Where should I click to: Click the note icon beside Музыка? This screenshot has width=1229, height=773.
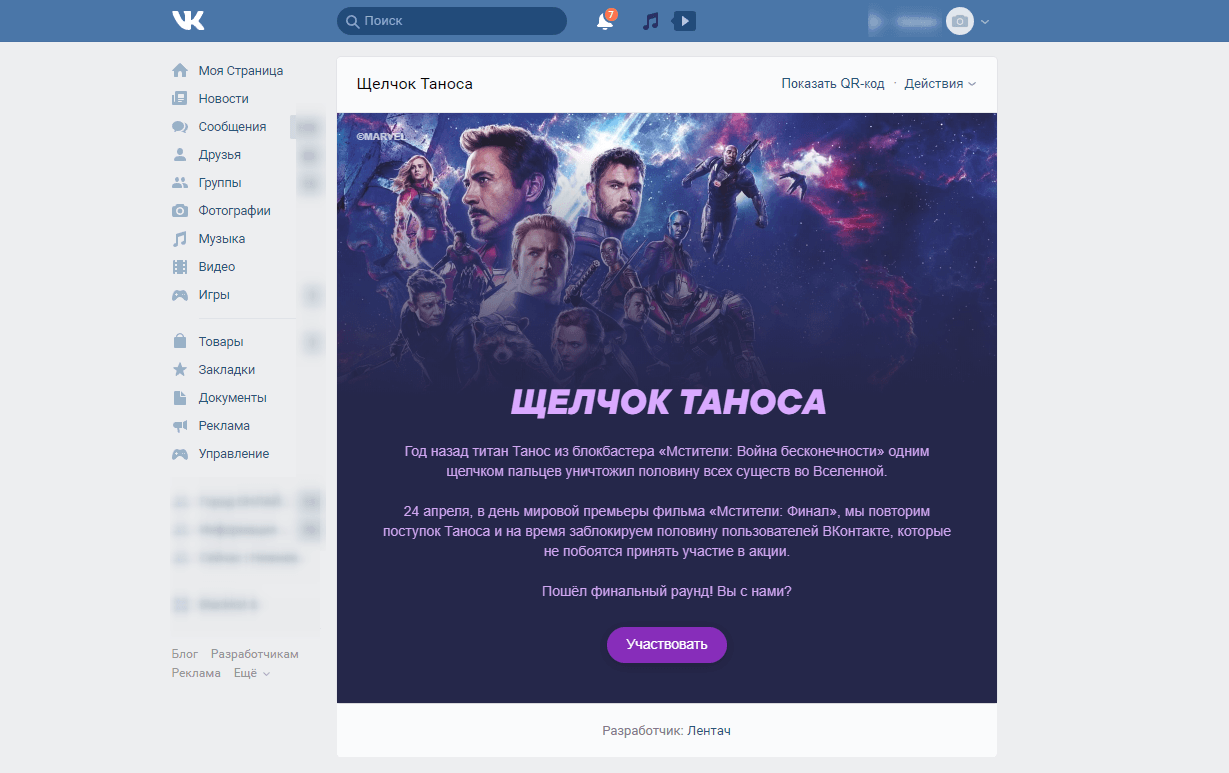[x=180, y=239]
